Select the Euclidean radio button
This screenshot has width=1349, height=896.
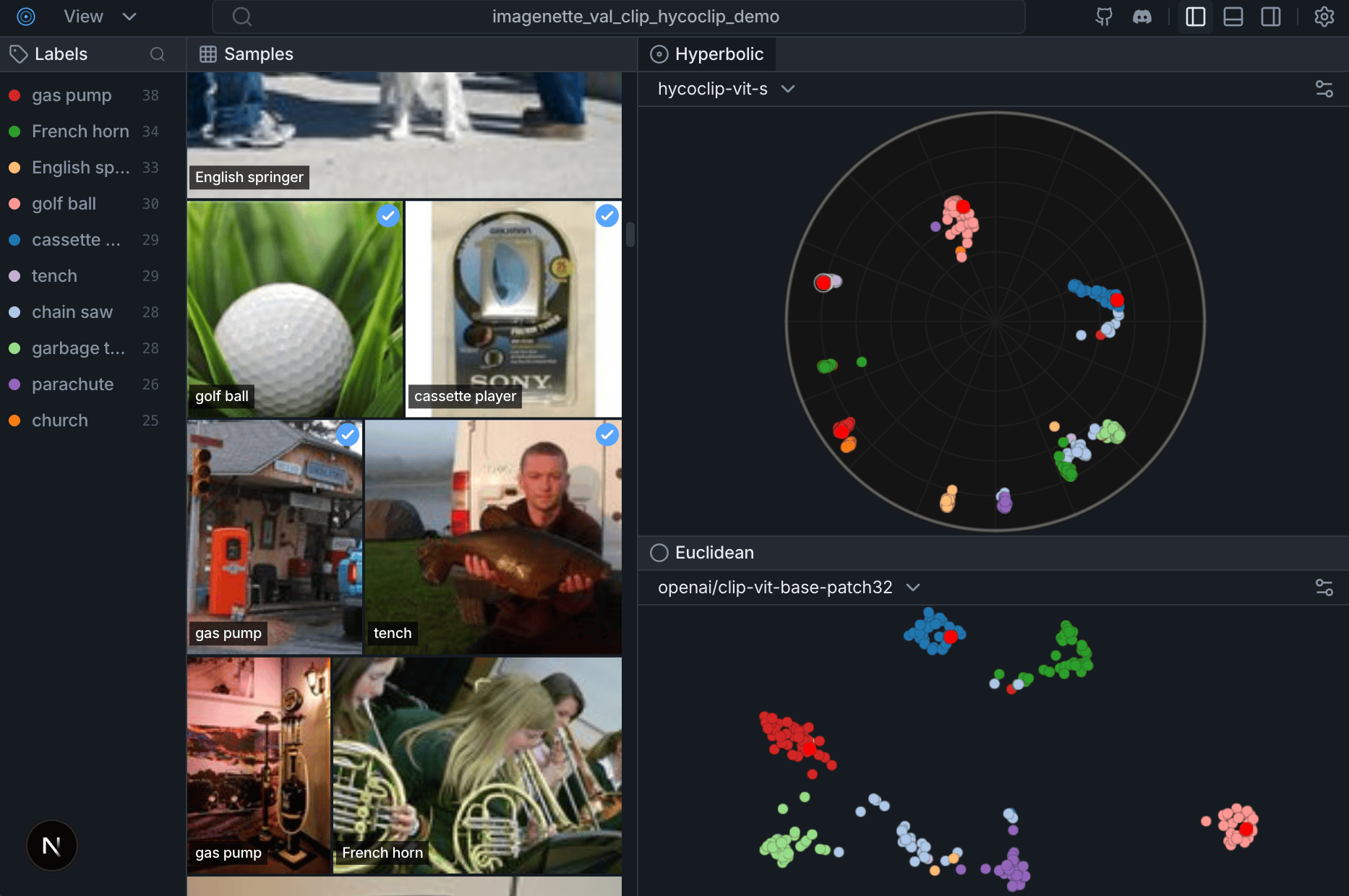(x=659, y=552)
